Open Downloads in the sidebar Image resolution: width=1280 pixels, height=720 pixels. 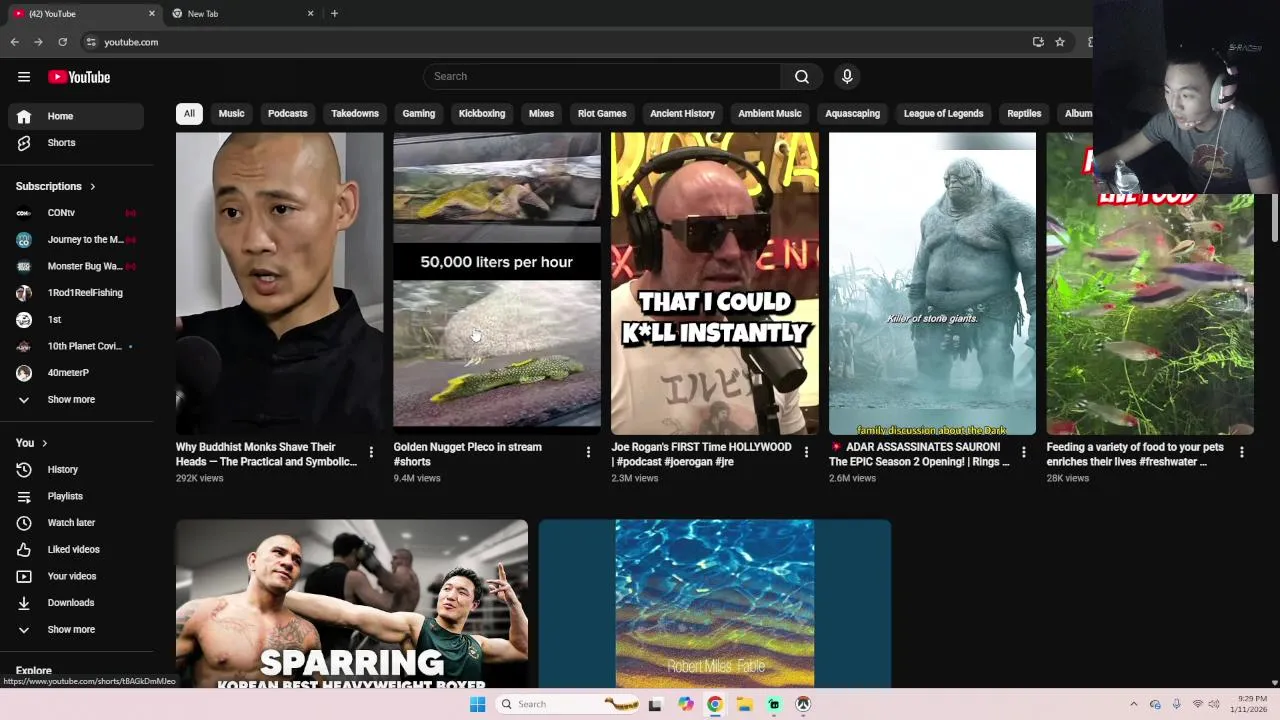pos(76,602)
